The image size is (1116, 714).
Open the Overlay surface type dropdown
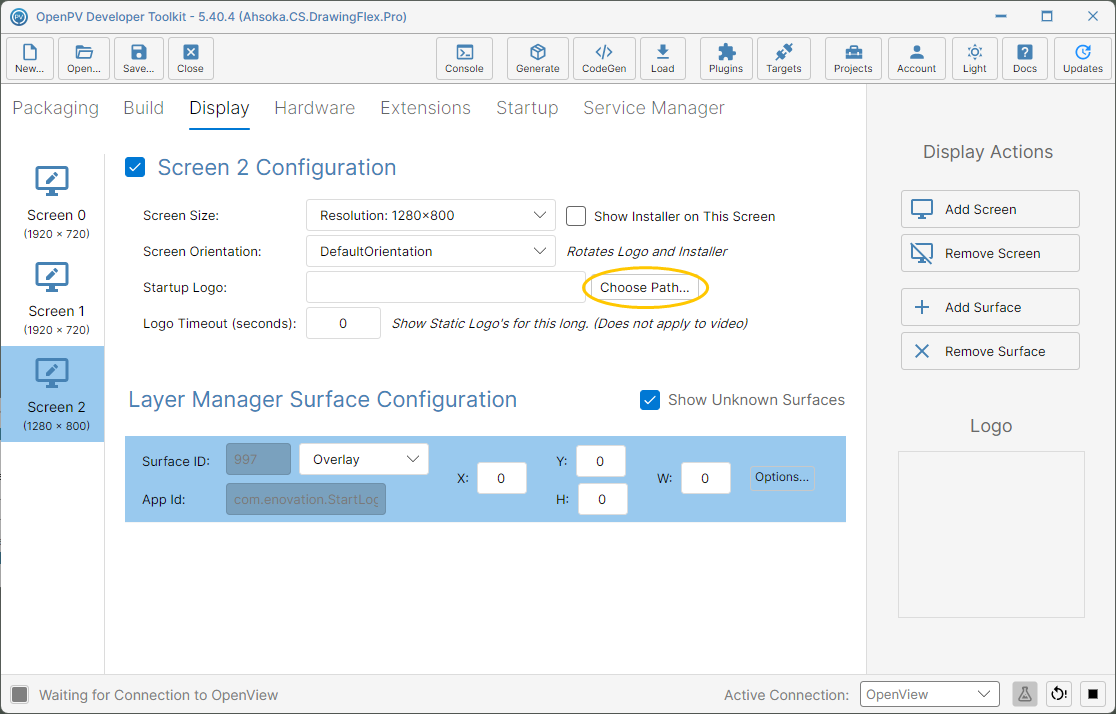coord(364,459)
